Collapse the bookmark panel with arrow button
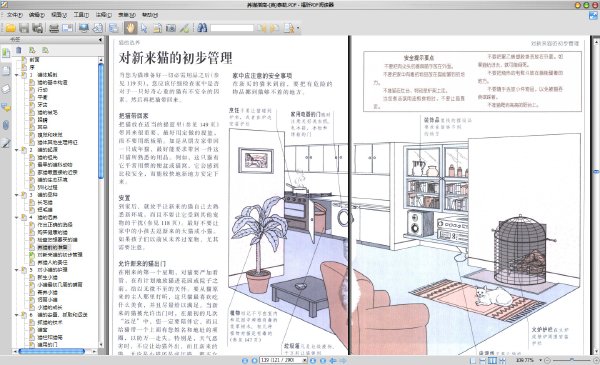The width and height of the screenshot is (600, 365). (x=100, y=39)
